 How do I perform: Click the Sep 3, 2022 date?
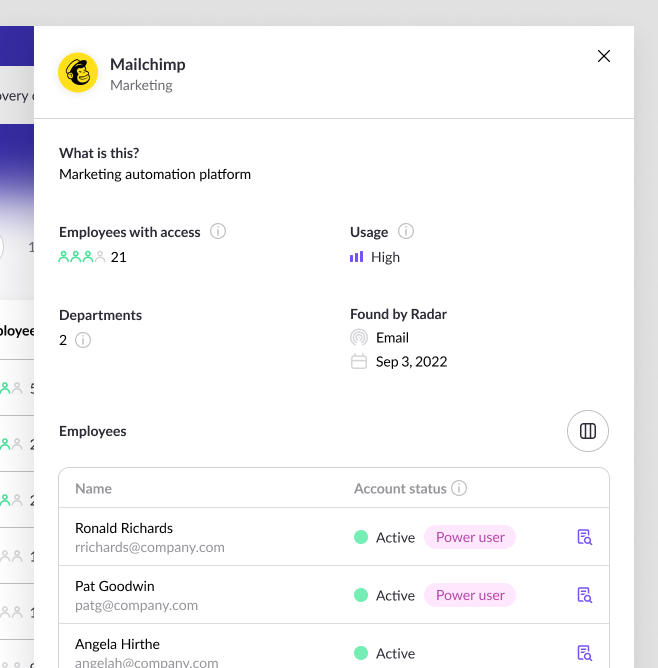[411, 362]
